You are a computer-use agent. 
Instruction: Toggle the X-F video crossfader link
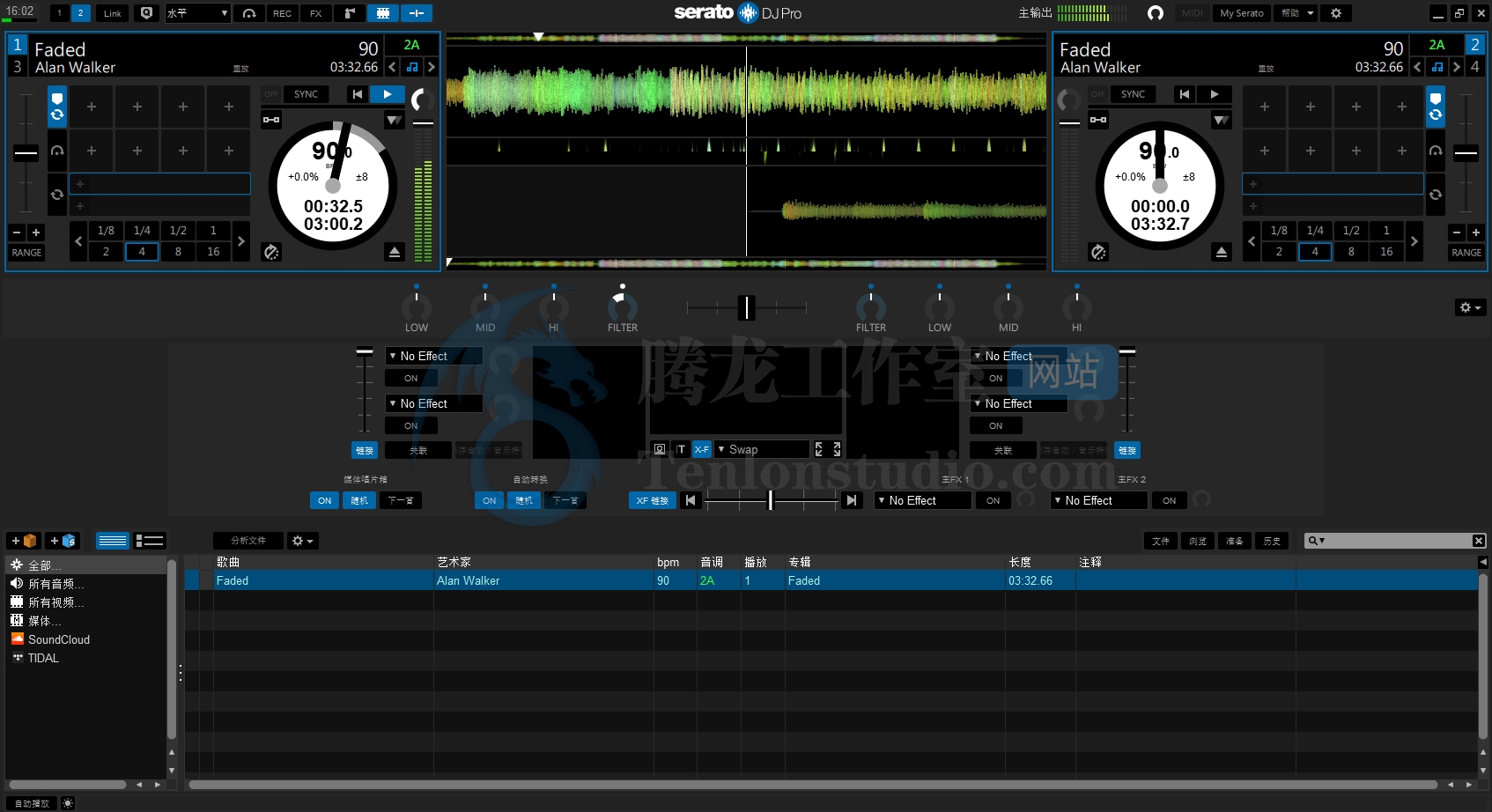pyautogui.click(x=702, y=449)
